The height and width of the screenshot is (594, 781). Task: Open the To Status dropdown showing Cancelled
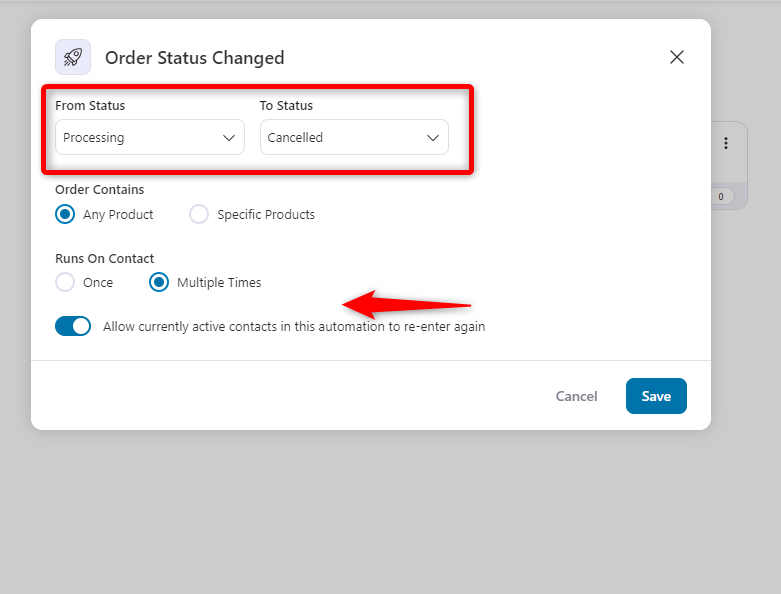point(354,137)
